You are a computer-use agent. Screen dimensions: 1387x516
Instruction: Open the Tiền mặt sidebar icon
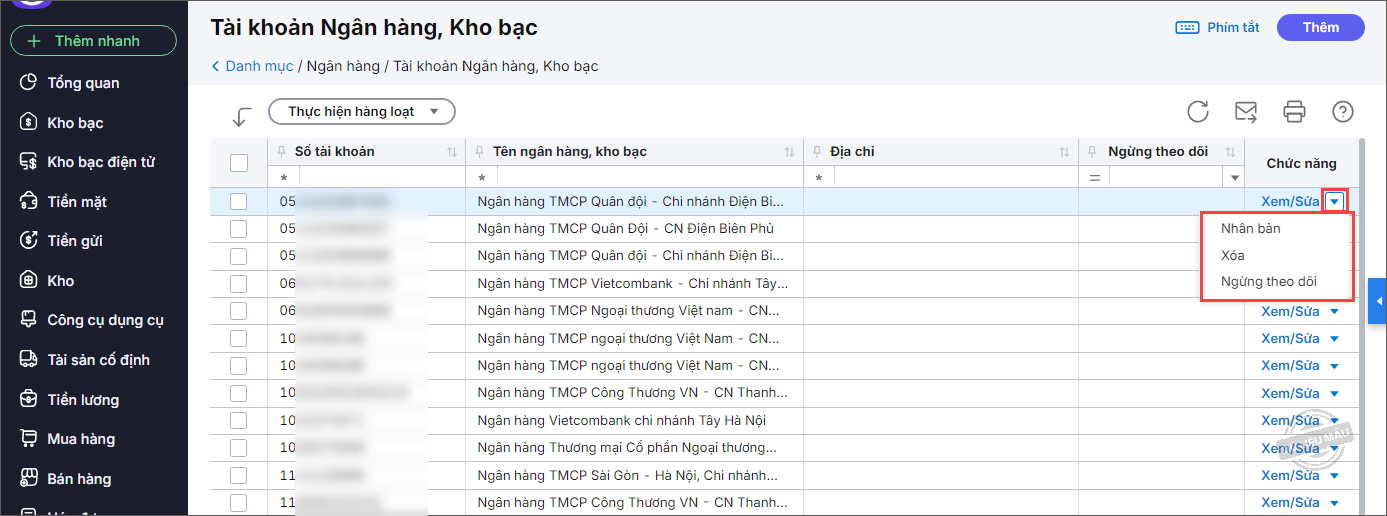tap(29, 202)
